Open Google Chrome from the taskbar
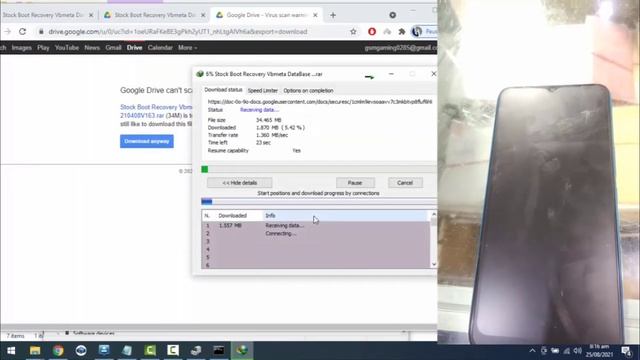 pyautogui.click(x=58, y=351)
